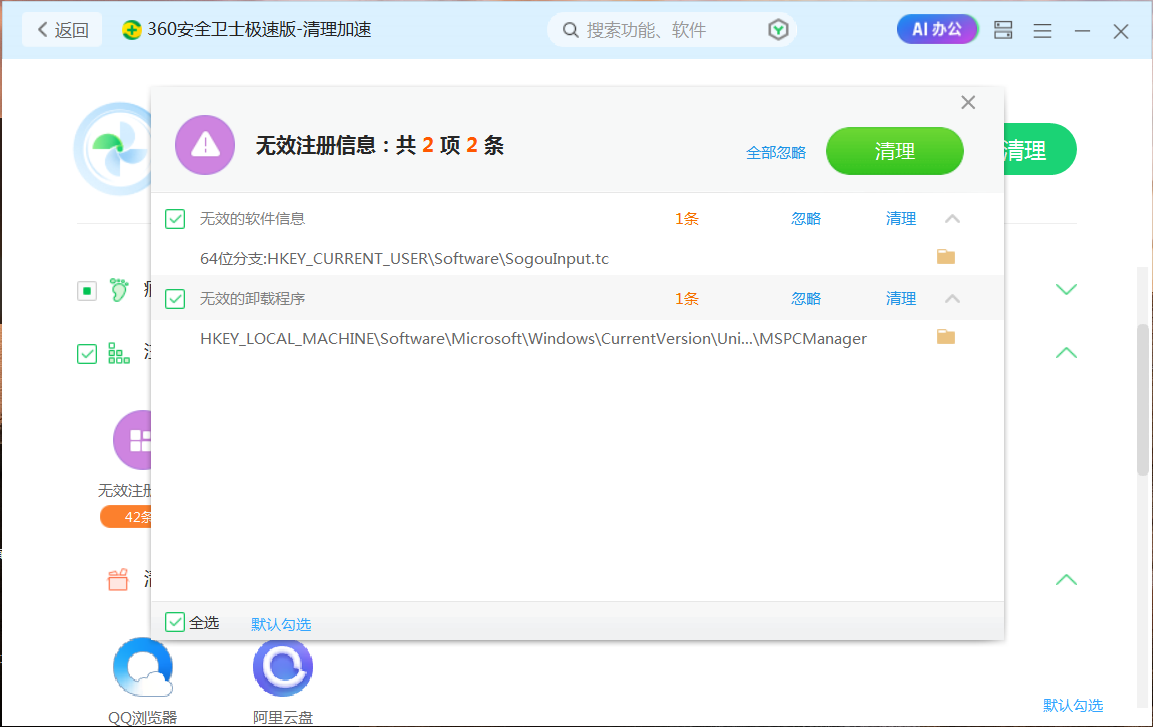The image size is (1153, 727).
Task: Click the purple warning triangle icon
Action: pos(205,145)
